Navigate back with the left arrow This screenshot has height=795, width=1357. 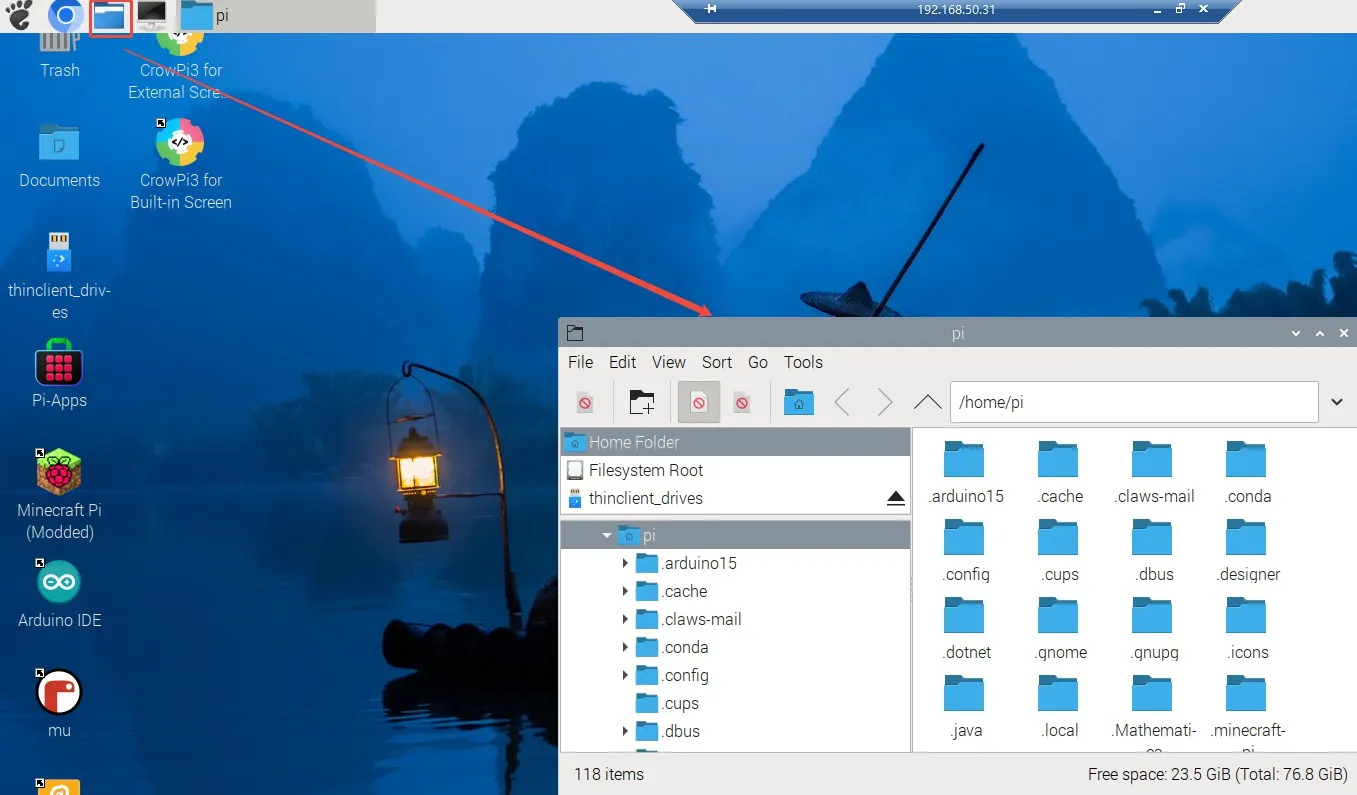coord(842,402)
